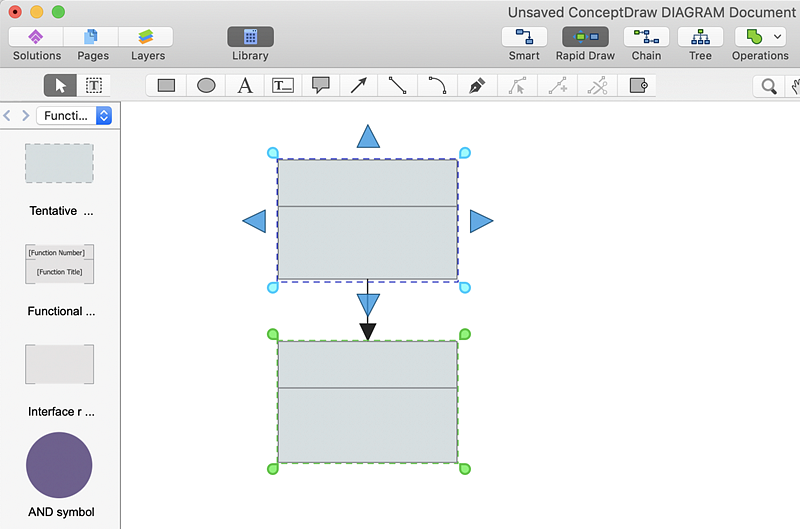Click the Rapid Draw left arrow

pos(254,221)
